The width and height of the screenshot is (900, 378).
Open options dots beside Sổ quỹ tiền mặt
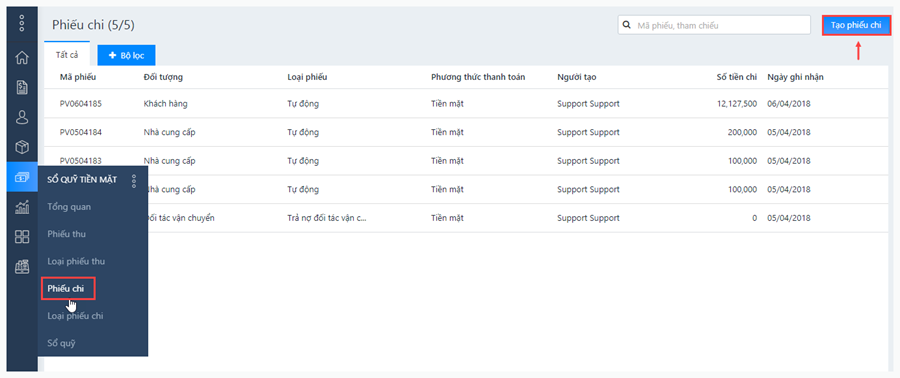[134, 181]
